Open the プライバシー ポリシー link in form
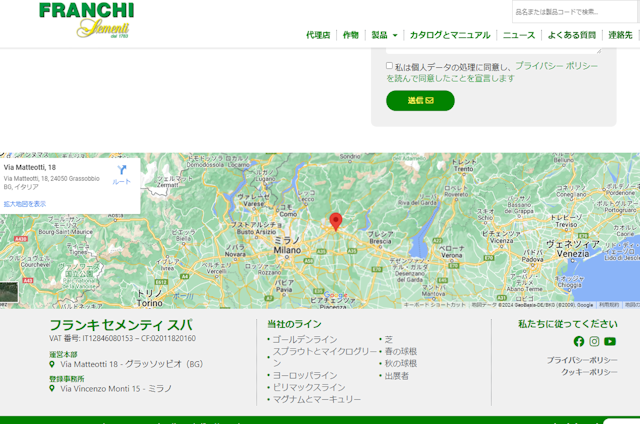The image size is (640, 424). click(556, 66)
